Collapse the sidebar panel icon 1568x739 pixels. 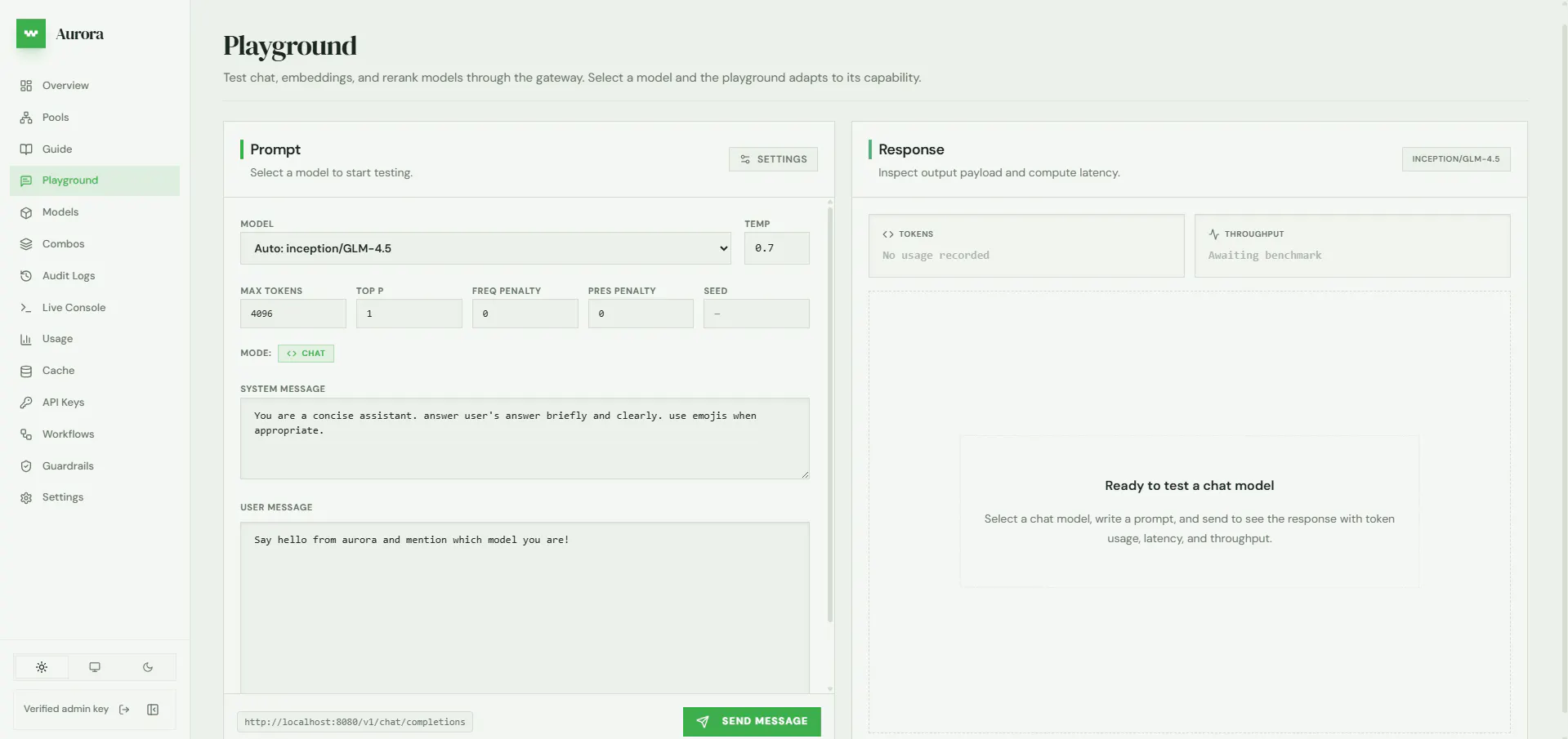pyautogui.click(x=153, y=710)
